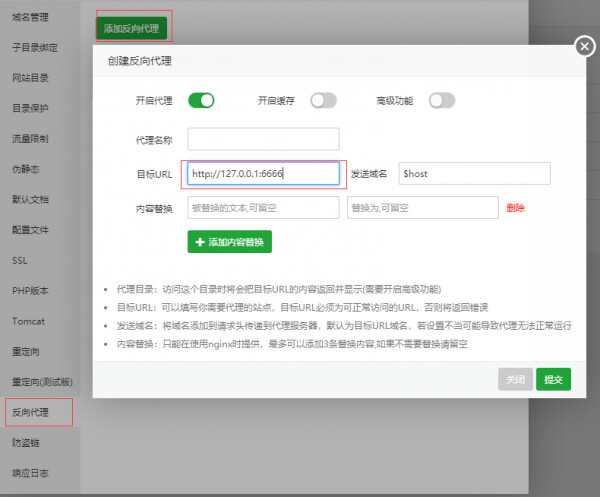Switch to the SSL sidebar tab
Image resolution: width=600 pixels, height=497 pixels.
point(20,260)
